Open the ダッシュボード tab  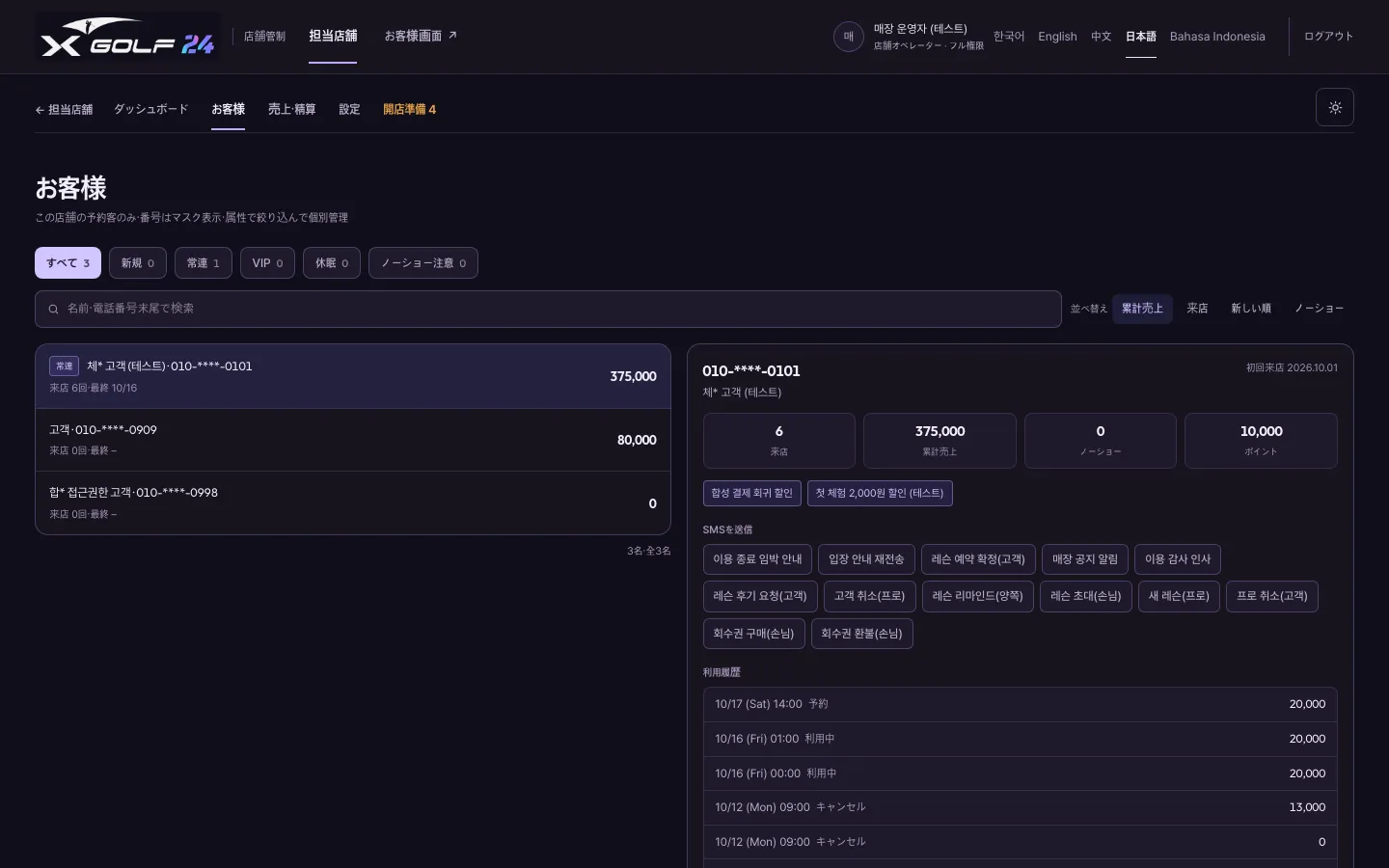click(x=151, y=110)
